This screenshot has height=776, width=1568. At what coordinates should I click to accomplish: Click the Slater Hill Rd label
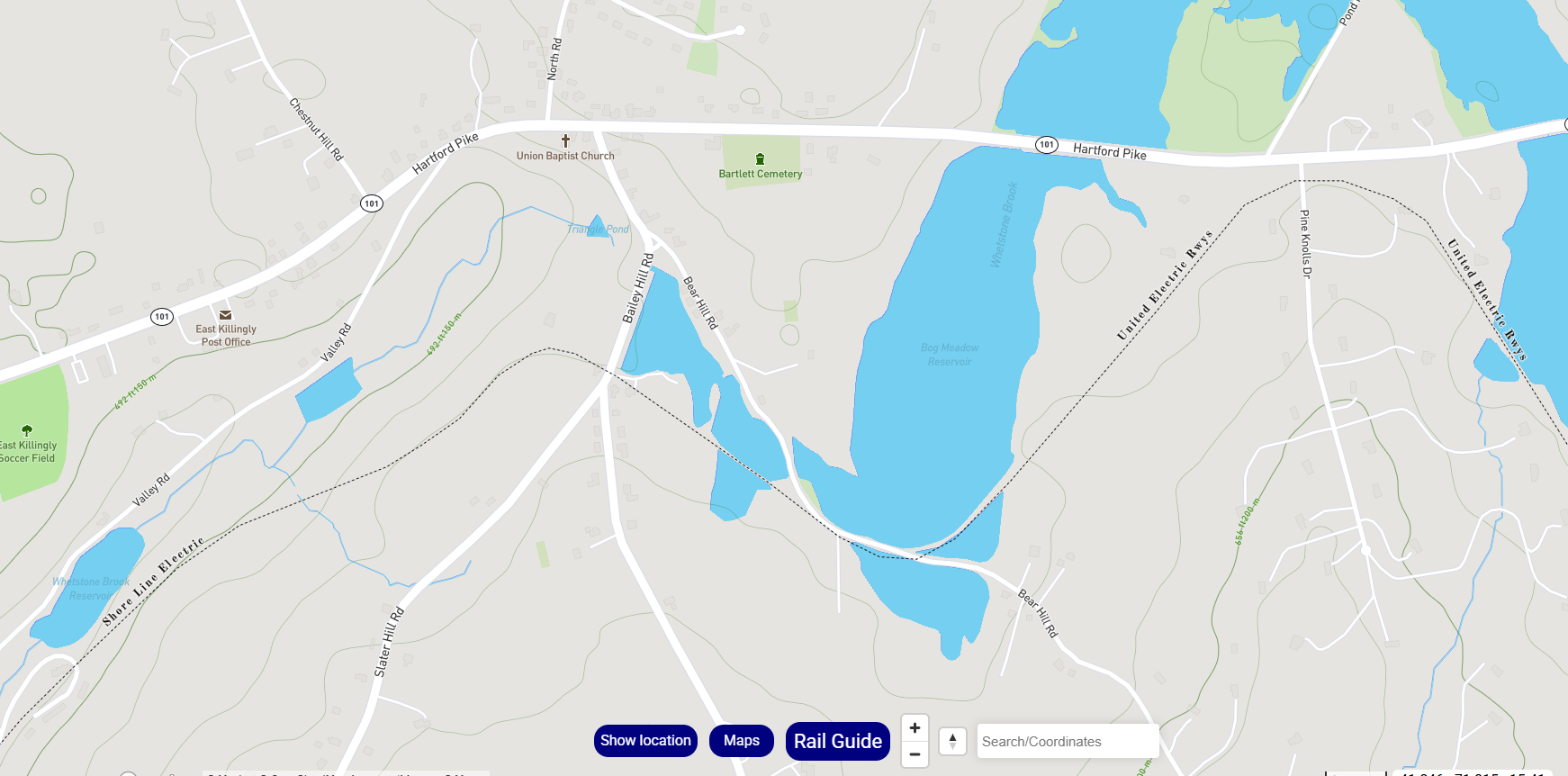click(389, 642)
